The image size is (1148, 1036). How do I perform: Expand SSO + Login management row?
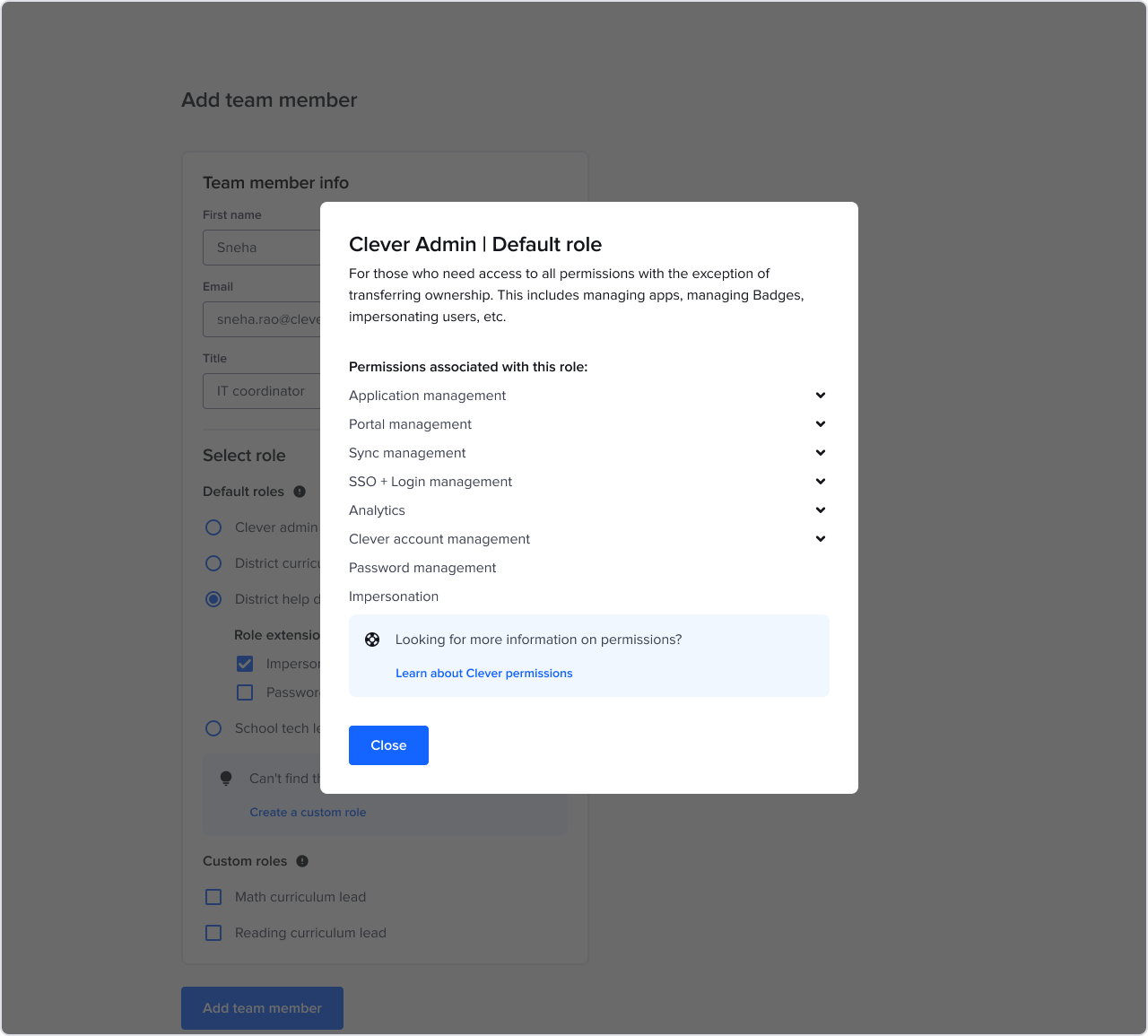point(588,482)
